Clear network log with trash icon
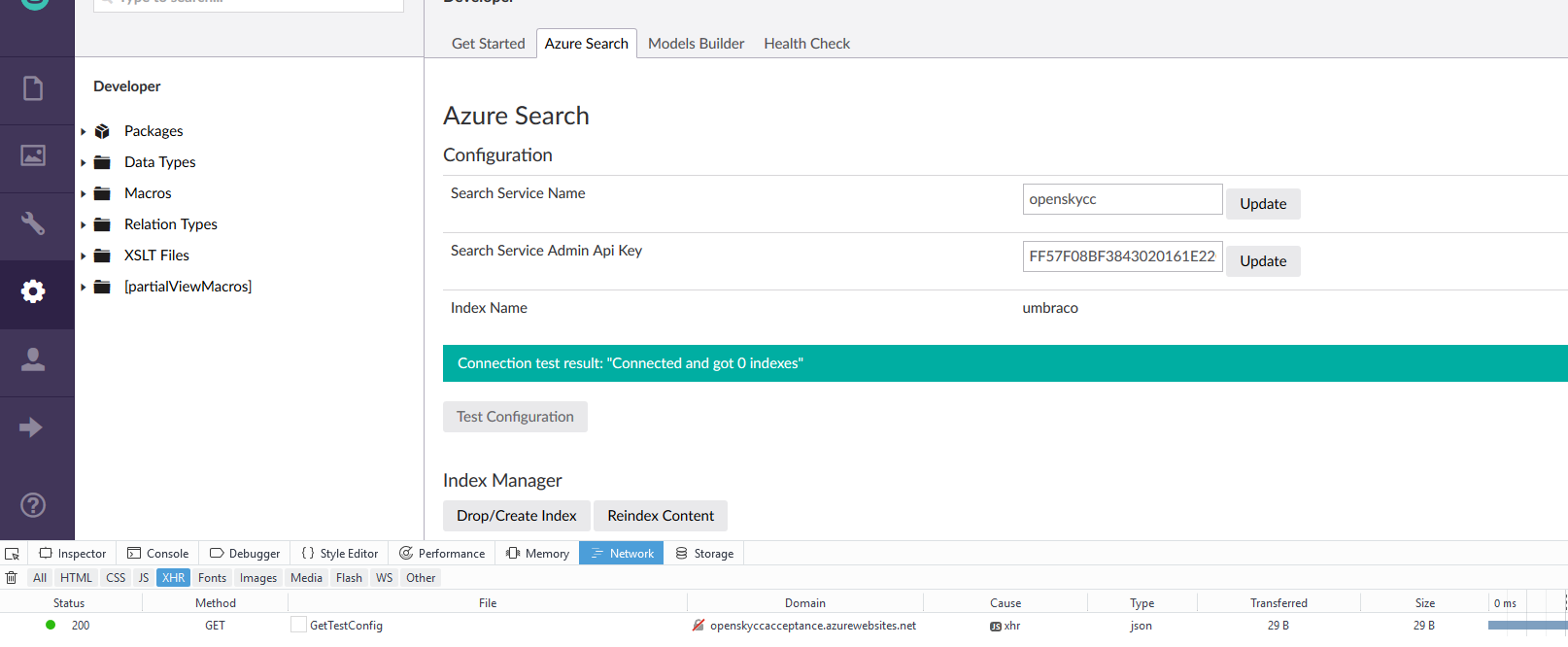1568x647 pixels. (12, 578)
